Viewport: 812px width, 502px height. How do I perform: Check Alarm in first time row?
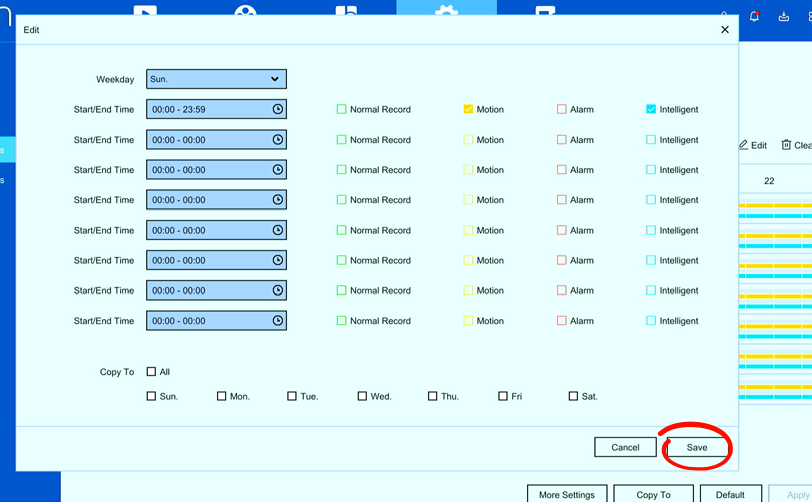(x=561, y=109)
